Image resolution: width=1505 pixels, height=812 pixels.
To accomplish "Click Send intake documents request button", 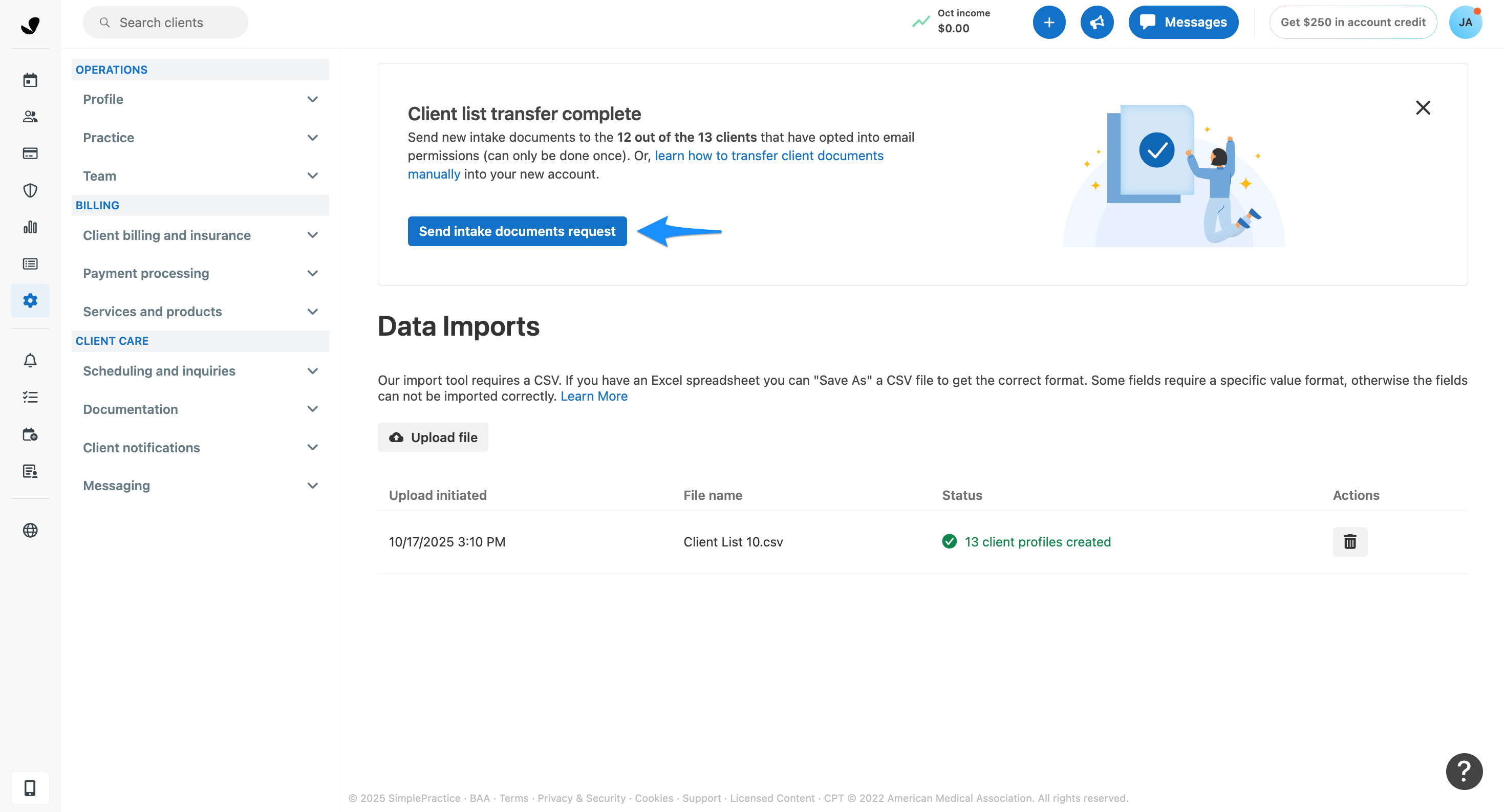I will [x=517, y=231].
